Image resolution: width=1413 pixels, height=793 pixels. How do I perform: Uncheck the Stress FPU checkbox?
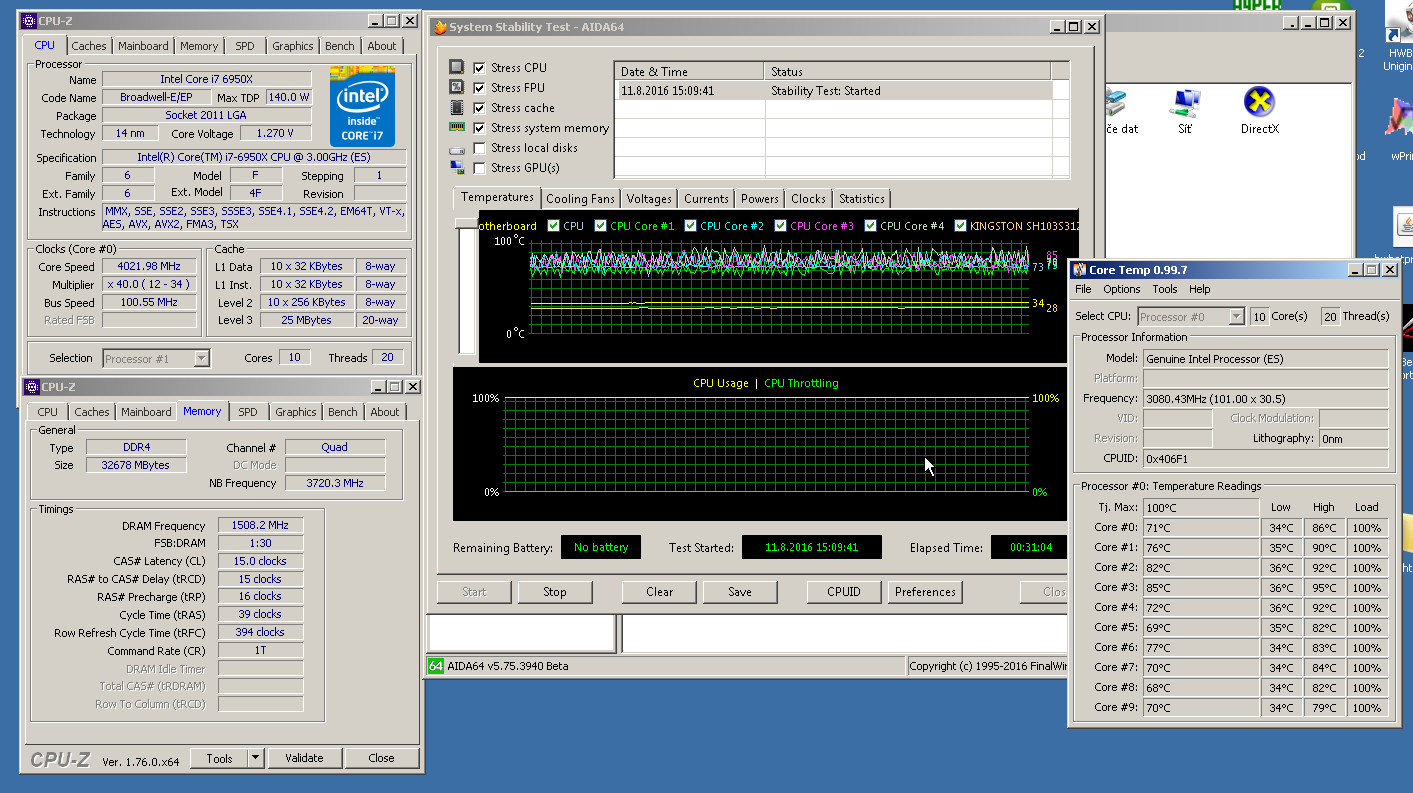[479, 87]
